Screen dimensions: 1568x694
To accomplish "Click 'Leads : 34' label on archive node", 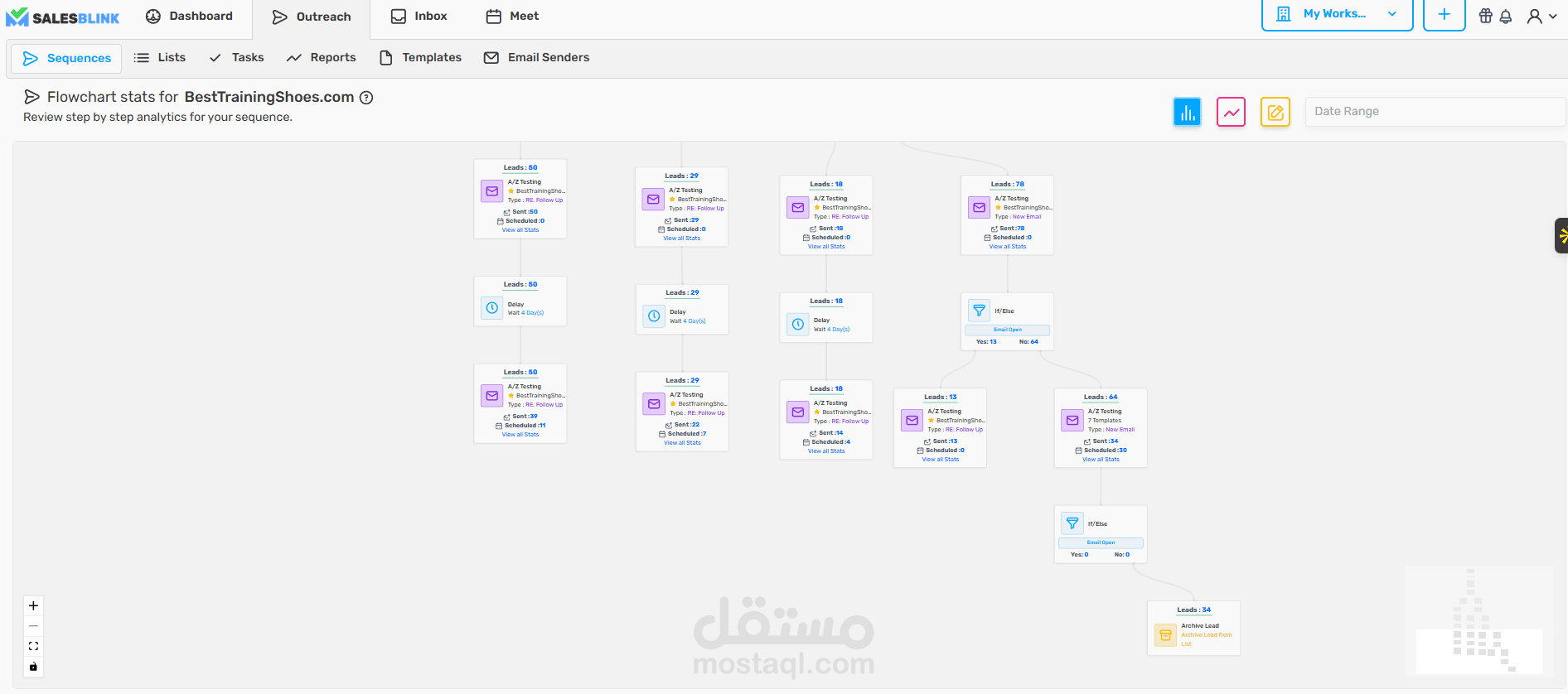I will pos(1194,610).
